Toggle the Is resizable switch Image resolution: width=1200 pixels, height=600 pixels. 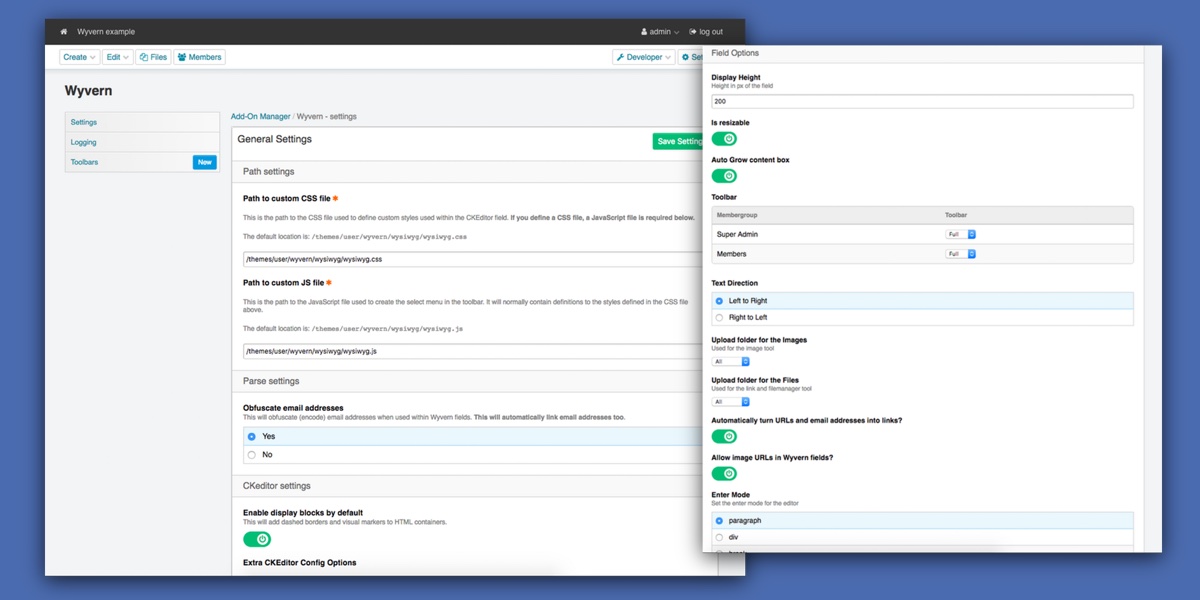[x=724, y=139]
